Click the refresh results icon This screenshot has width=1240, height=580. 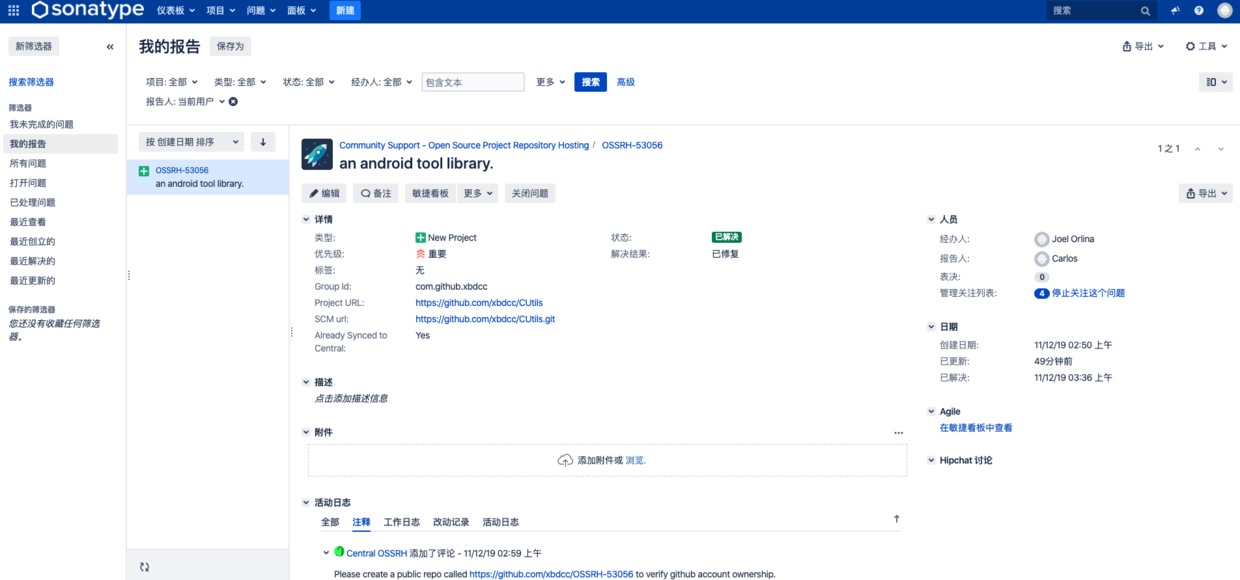point(144,567)
